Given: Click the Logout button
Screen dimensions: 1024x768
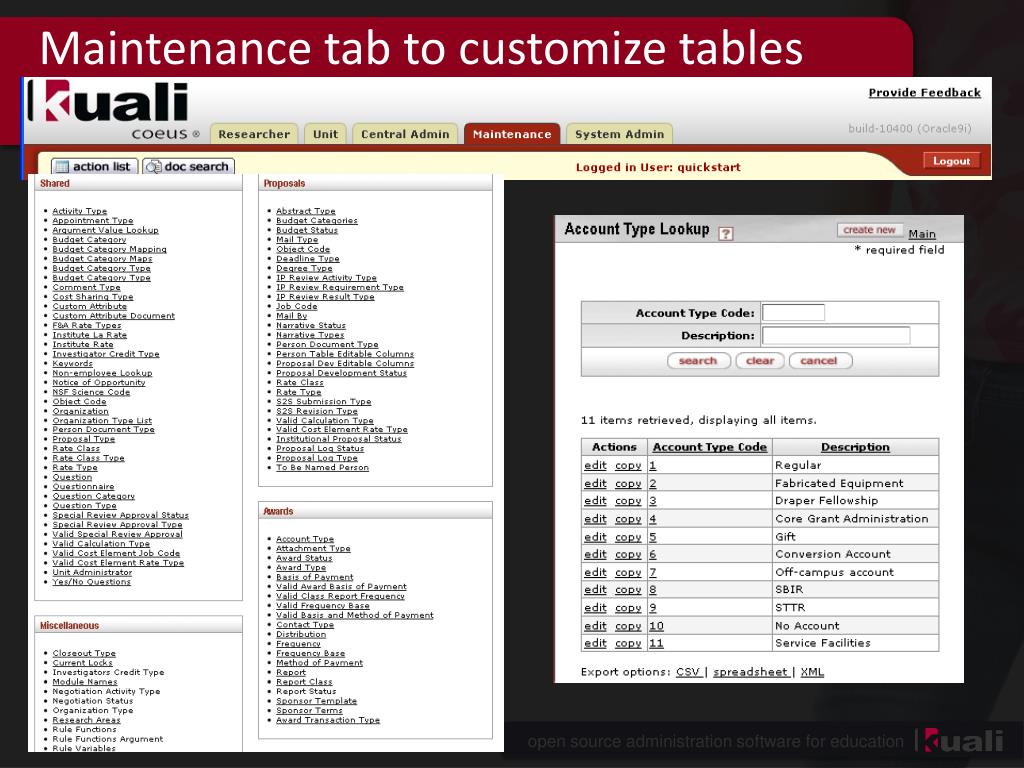Looking at the screenshot, I should click(952, 161).
